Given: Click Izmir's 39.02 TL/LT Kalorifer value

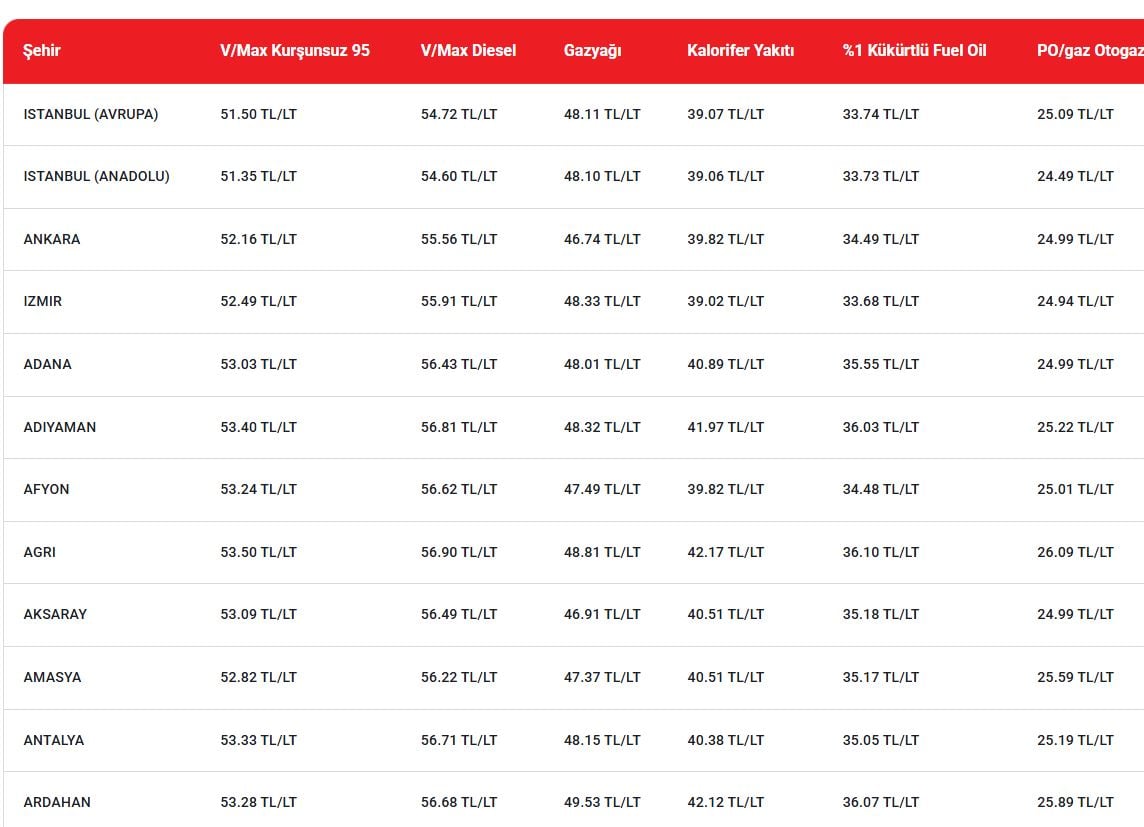Looking at the screenshot, I should [x=725, y=301].
